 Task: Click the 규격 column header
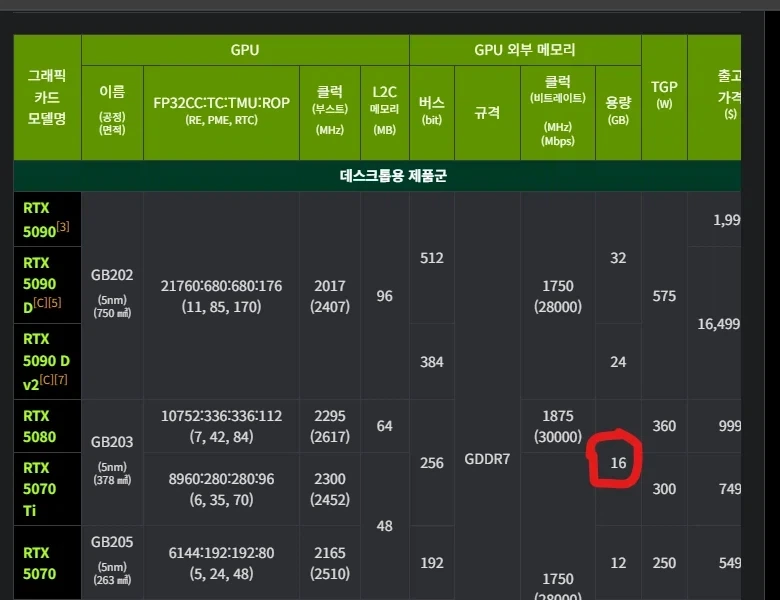point(487,112)
